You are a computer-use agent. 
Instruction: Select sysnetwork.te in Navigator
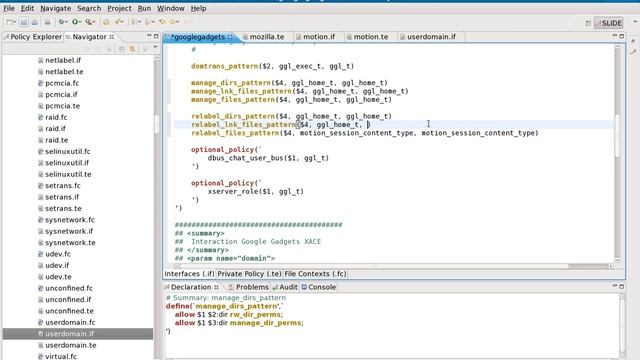coord(70,242)
